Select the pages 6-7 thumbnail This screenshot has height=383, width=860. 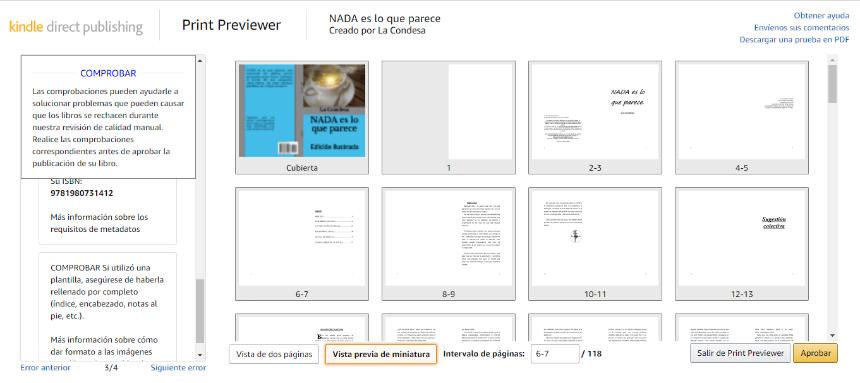(x=302, y=244)
